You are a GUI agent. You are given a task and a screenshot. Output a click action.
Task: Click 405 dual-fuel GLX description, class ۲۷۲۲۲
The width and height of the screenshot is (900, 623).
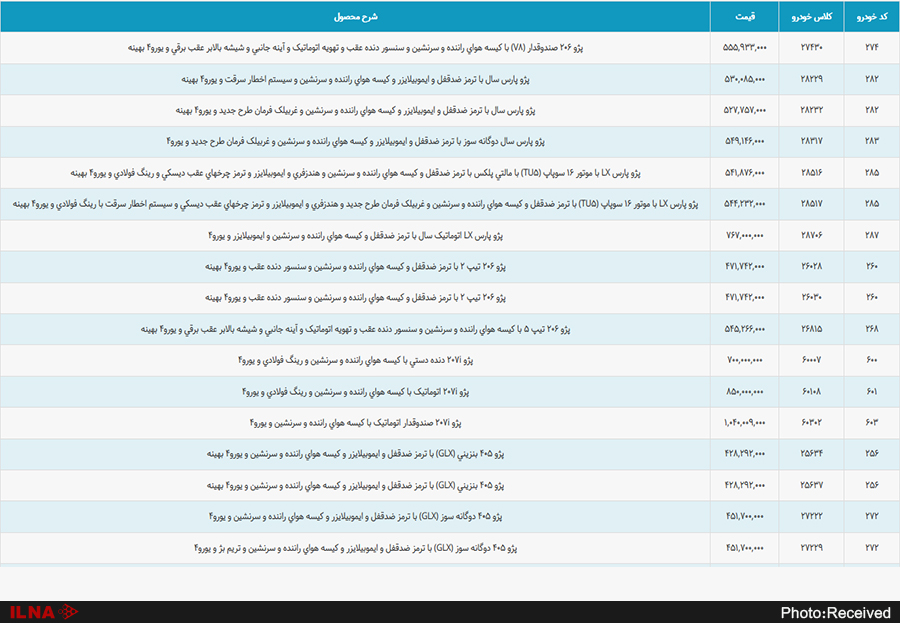coord(355,516)
